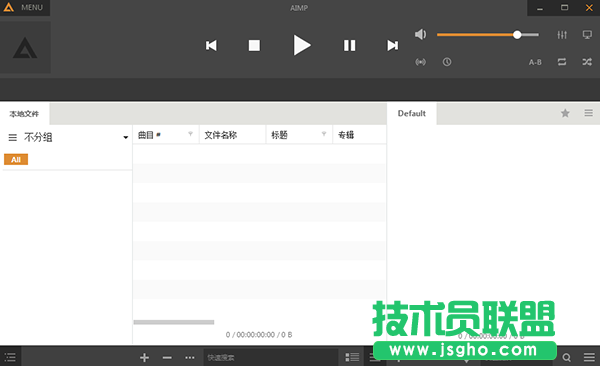
Task: Open the filter icon in 标题 column
Action: [x=324, y=134]
